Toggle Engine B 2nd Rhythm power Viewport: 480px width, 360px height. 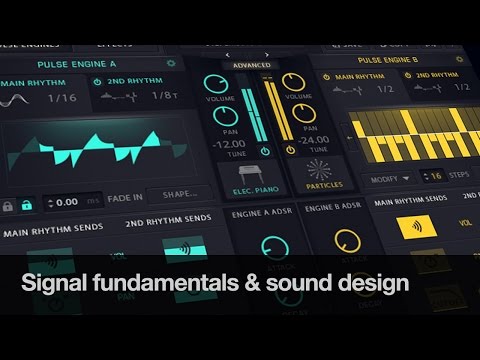(x=408, y=75)
